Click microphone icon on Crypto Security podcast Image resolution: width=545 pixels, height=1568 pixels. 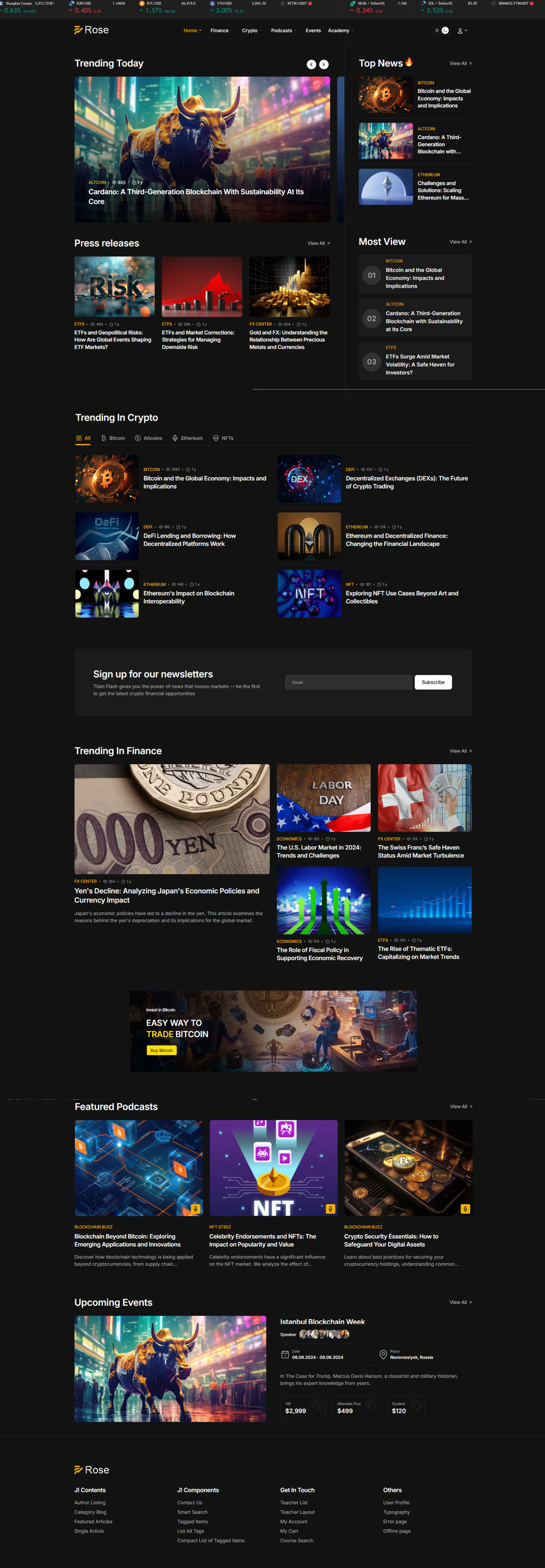pos(465,1208)
